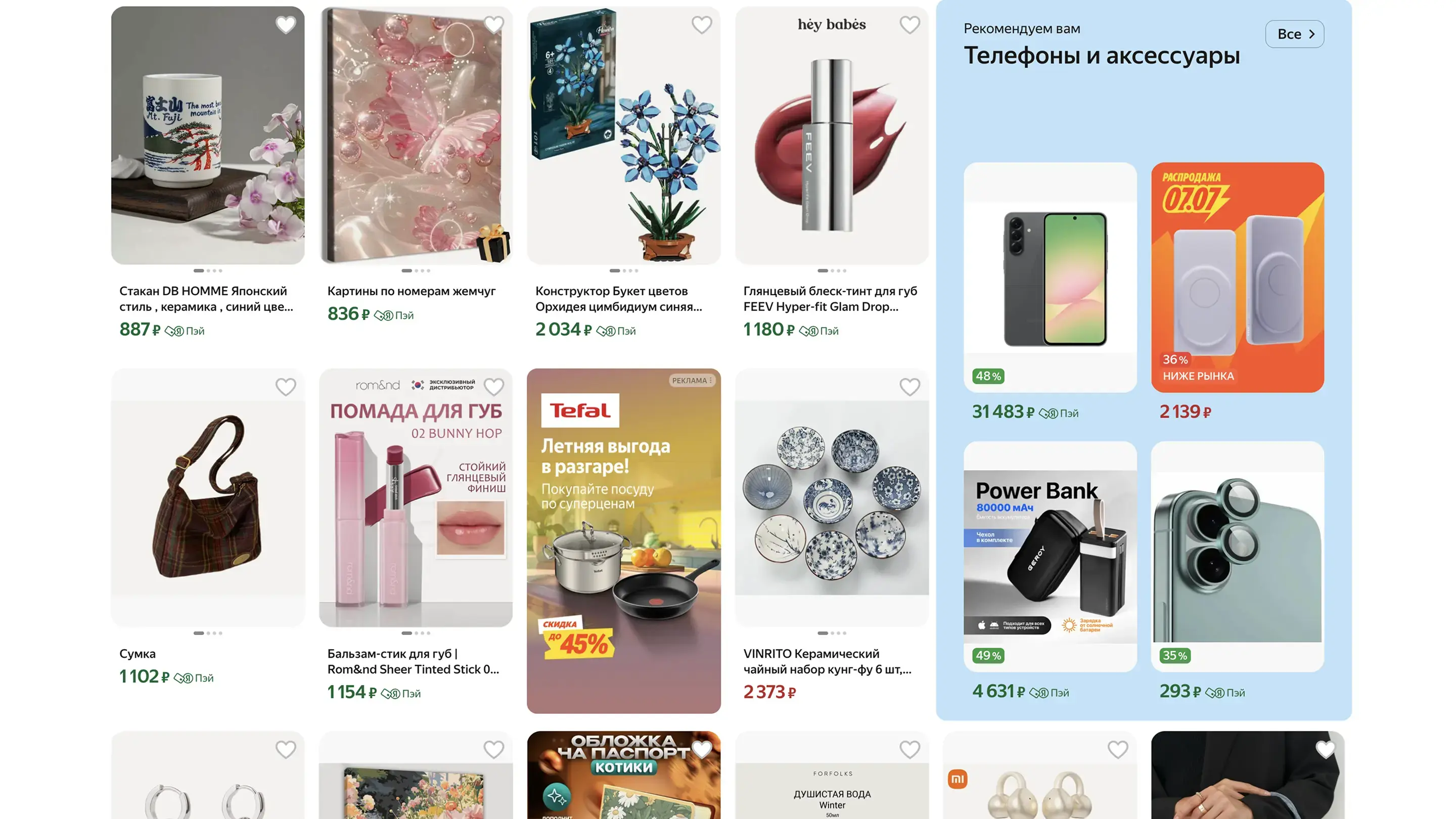Click heart on Xiaomi earbuds card
Screen dimensions: 1456x819
(1117, 749)
